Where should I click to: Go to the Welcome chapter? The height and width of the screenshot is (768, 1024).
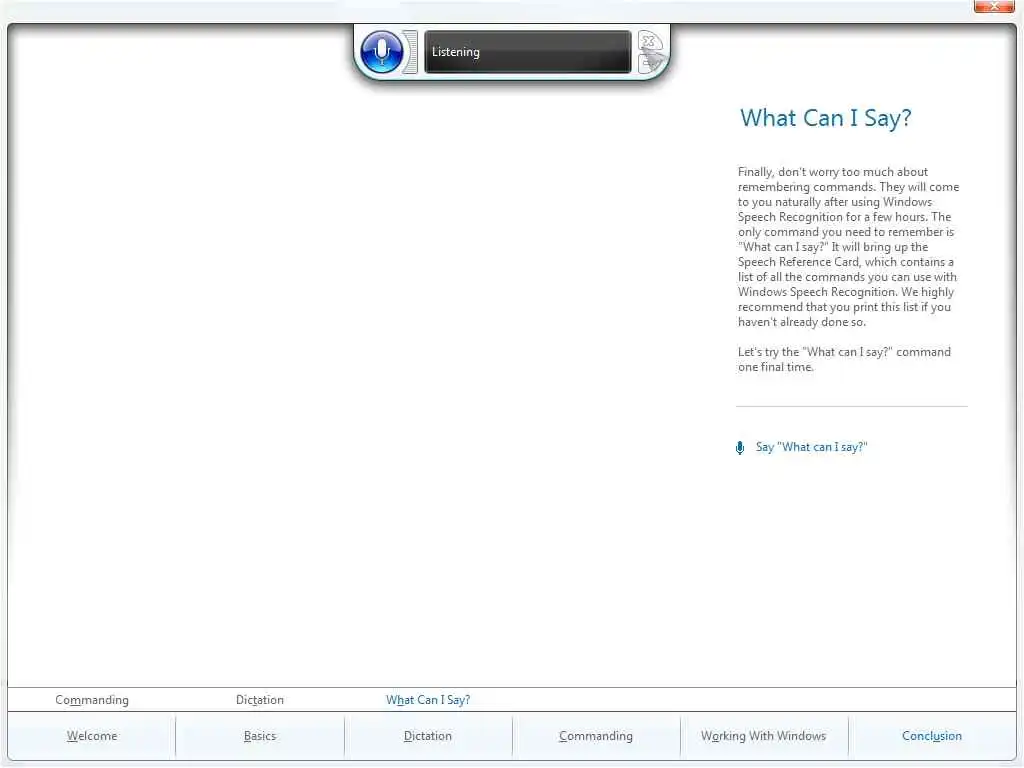point(92,736)
